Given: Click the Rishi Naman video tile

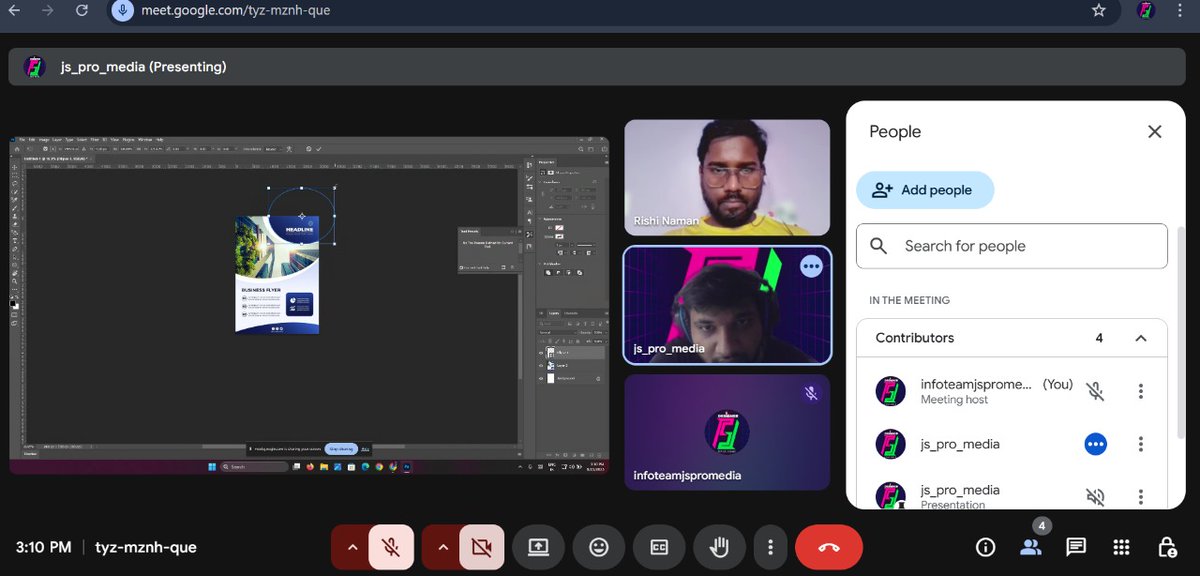Looking at the screenshot, I should click(727, 178).
